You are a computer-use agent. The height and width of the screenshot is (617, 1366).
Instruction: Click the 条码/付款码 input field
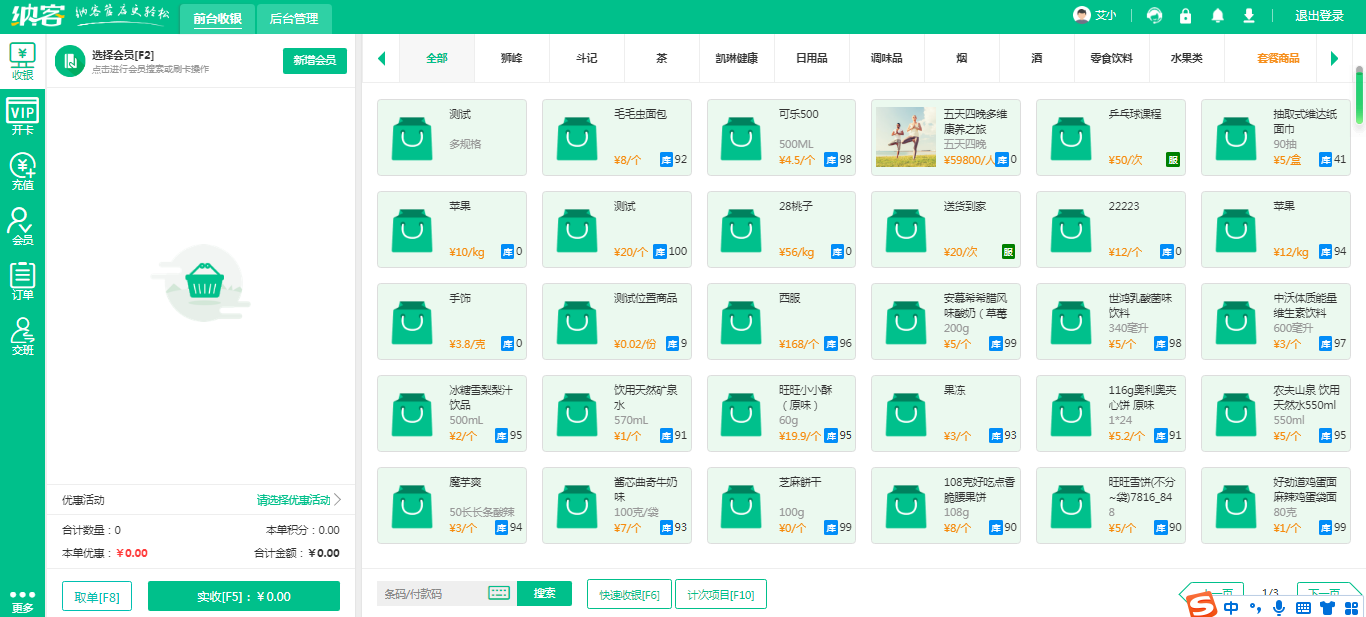click(x=431, y=594)
